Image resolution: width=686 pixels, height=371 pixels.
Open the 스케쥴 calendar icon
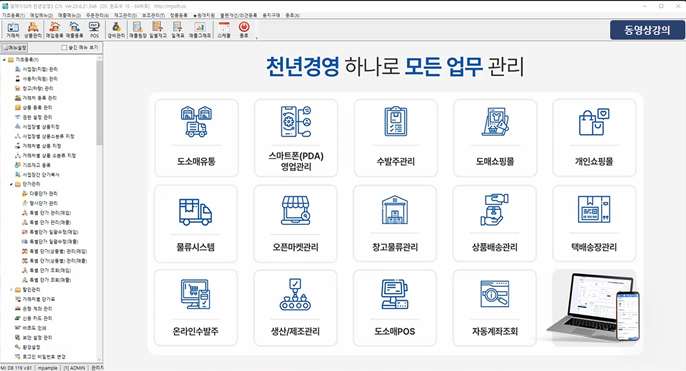[224, 30]
